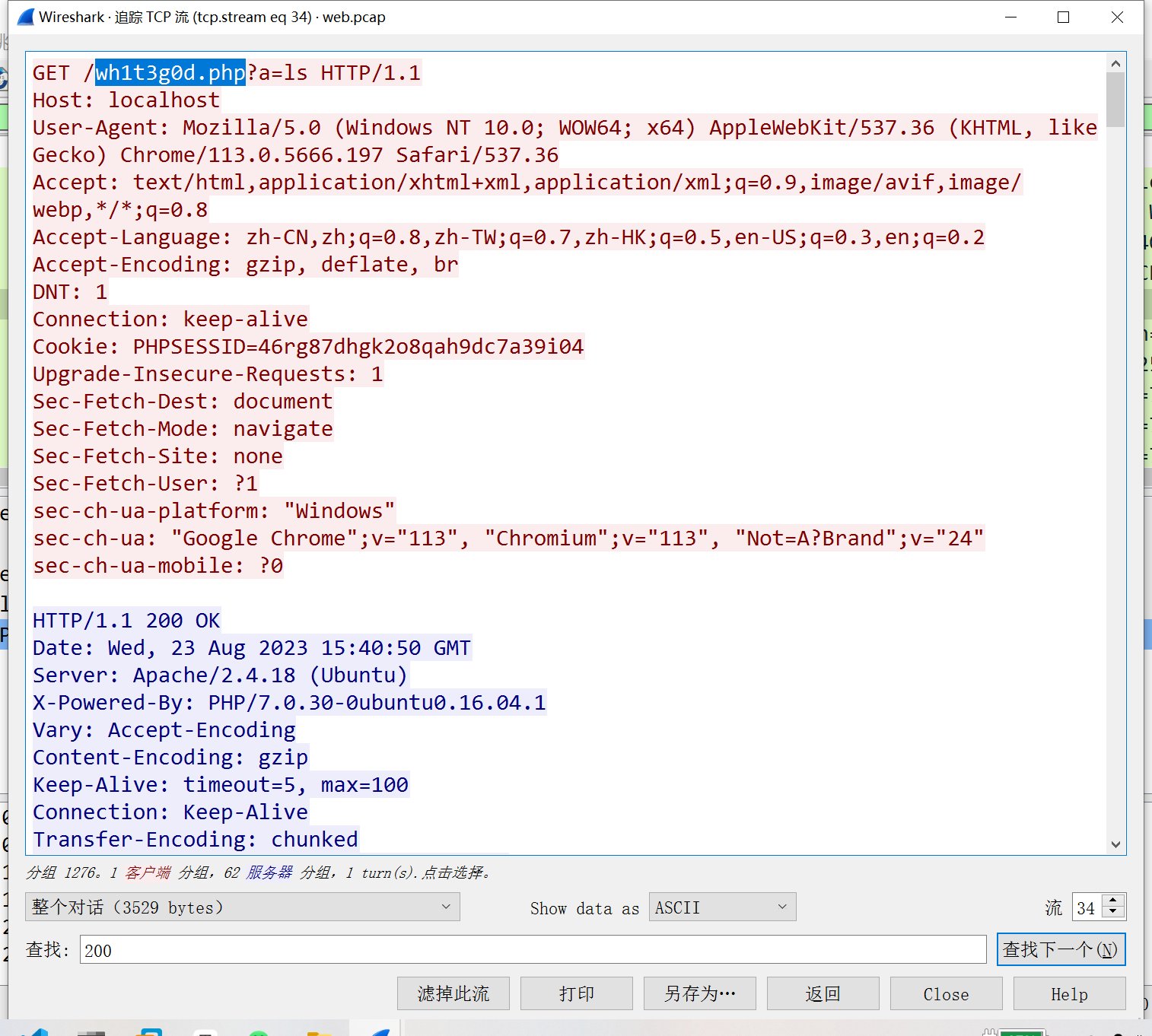
Task: Maximize the Wireshark follow stream window
Action: point(1064,17)
